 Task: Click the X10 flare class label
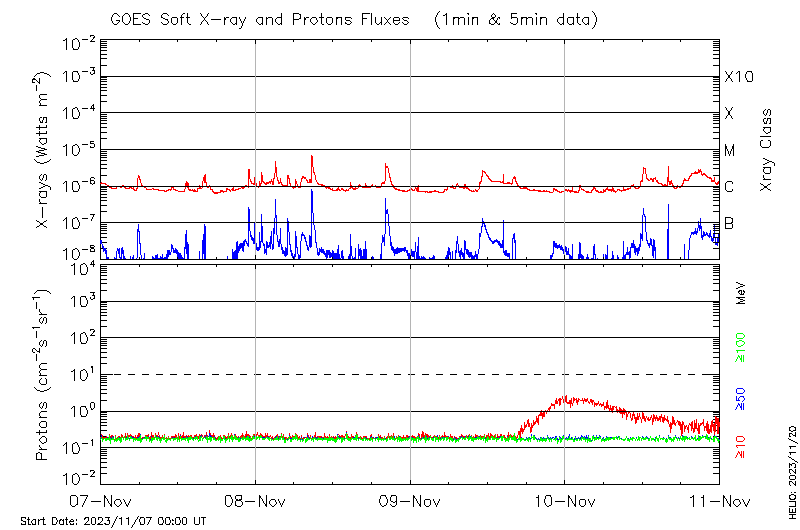coord(738,77)
